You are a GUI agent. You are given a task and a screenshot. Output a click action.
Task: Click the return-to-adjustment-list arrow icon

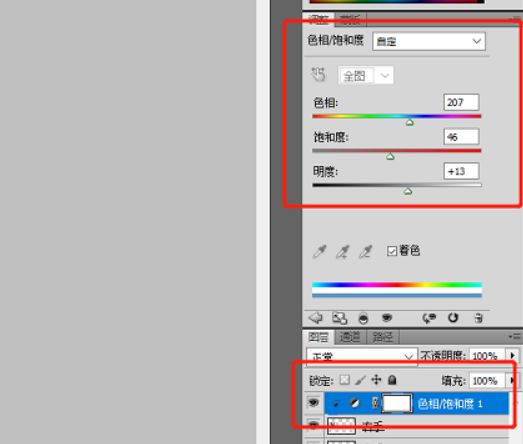(x=315, y=318)
